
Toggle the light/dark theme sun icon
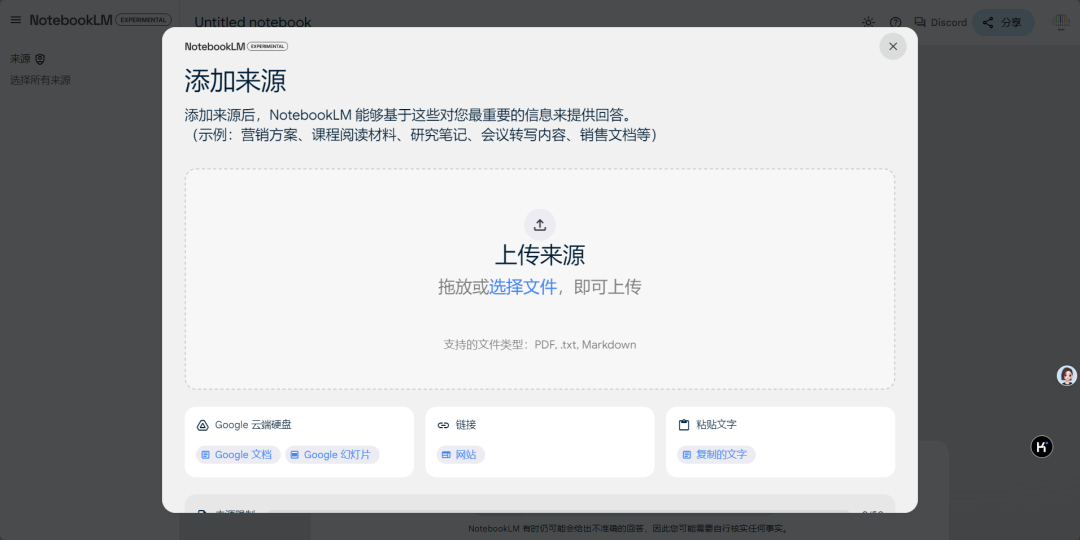click(x=868, y=22)
